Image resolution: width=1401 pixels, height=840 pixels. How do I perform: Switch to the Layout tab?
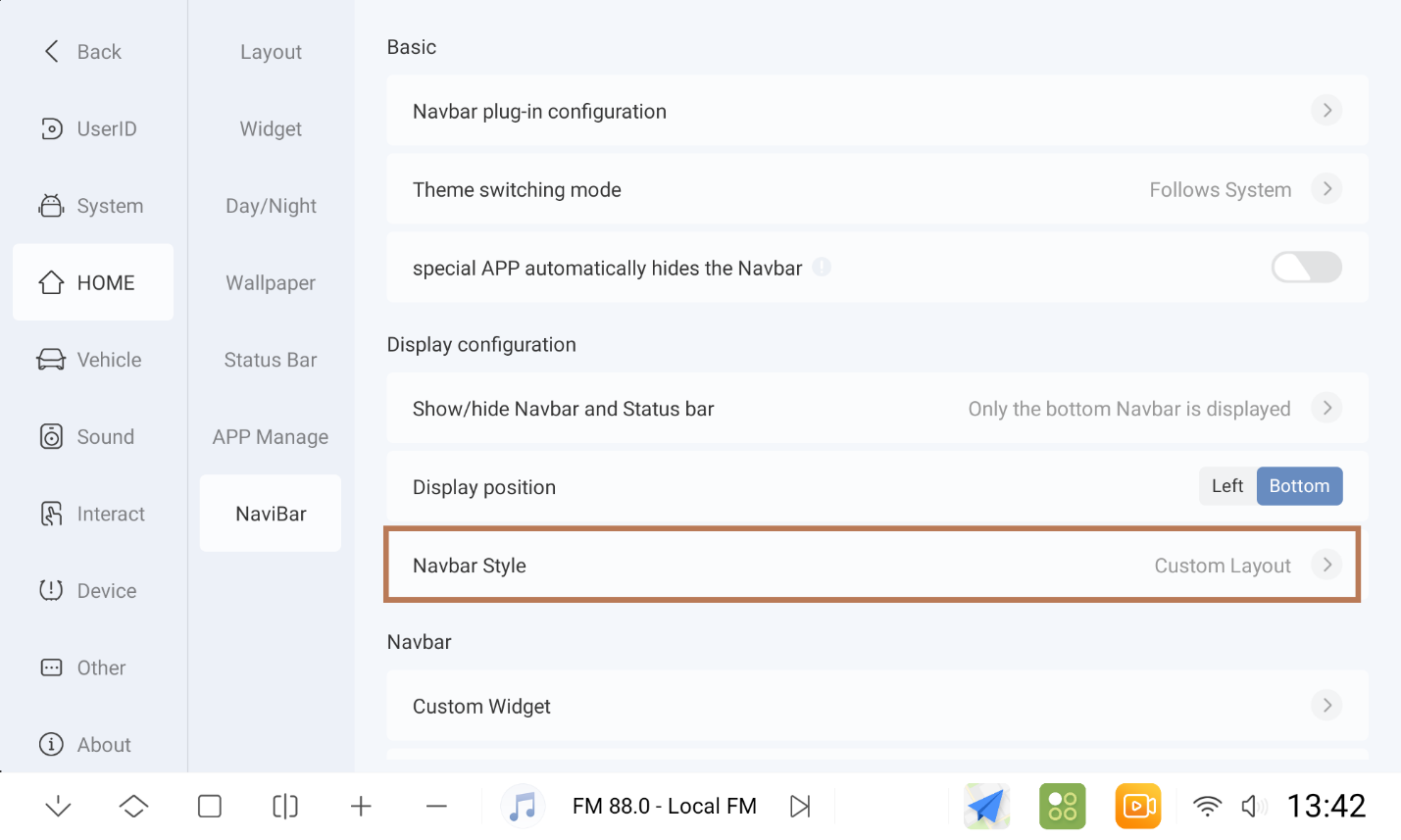click(x=271, y=51)
